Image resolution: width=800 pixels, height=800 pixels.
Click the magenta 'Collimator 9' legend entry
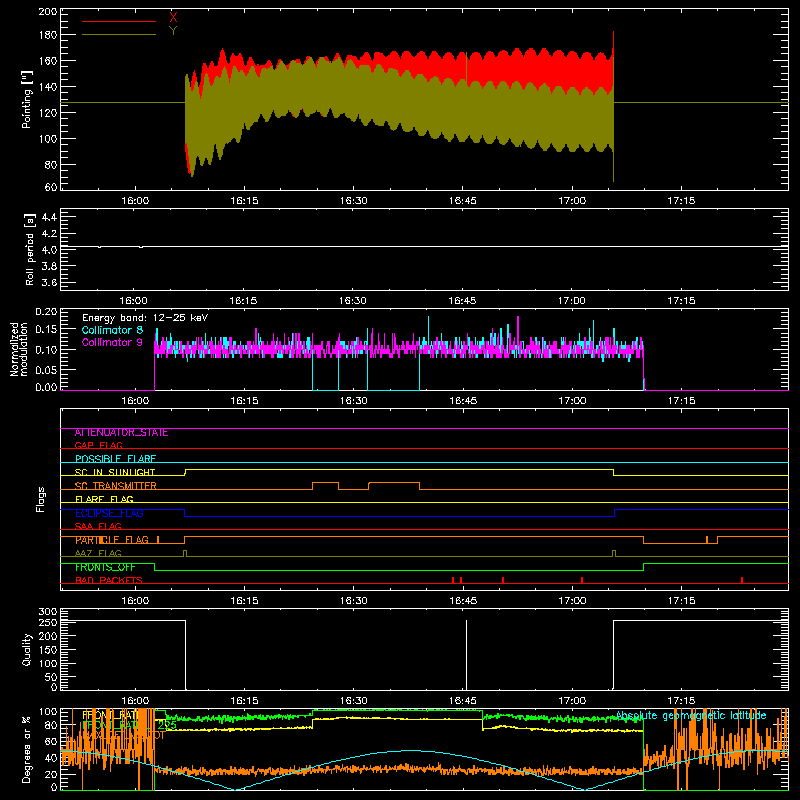112,342
